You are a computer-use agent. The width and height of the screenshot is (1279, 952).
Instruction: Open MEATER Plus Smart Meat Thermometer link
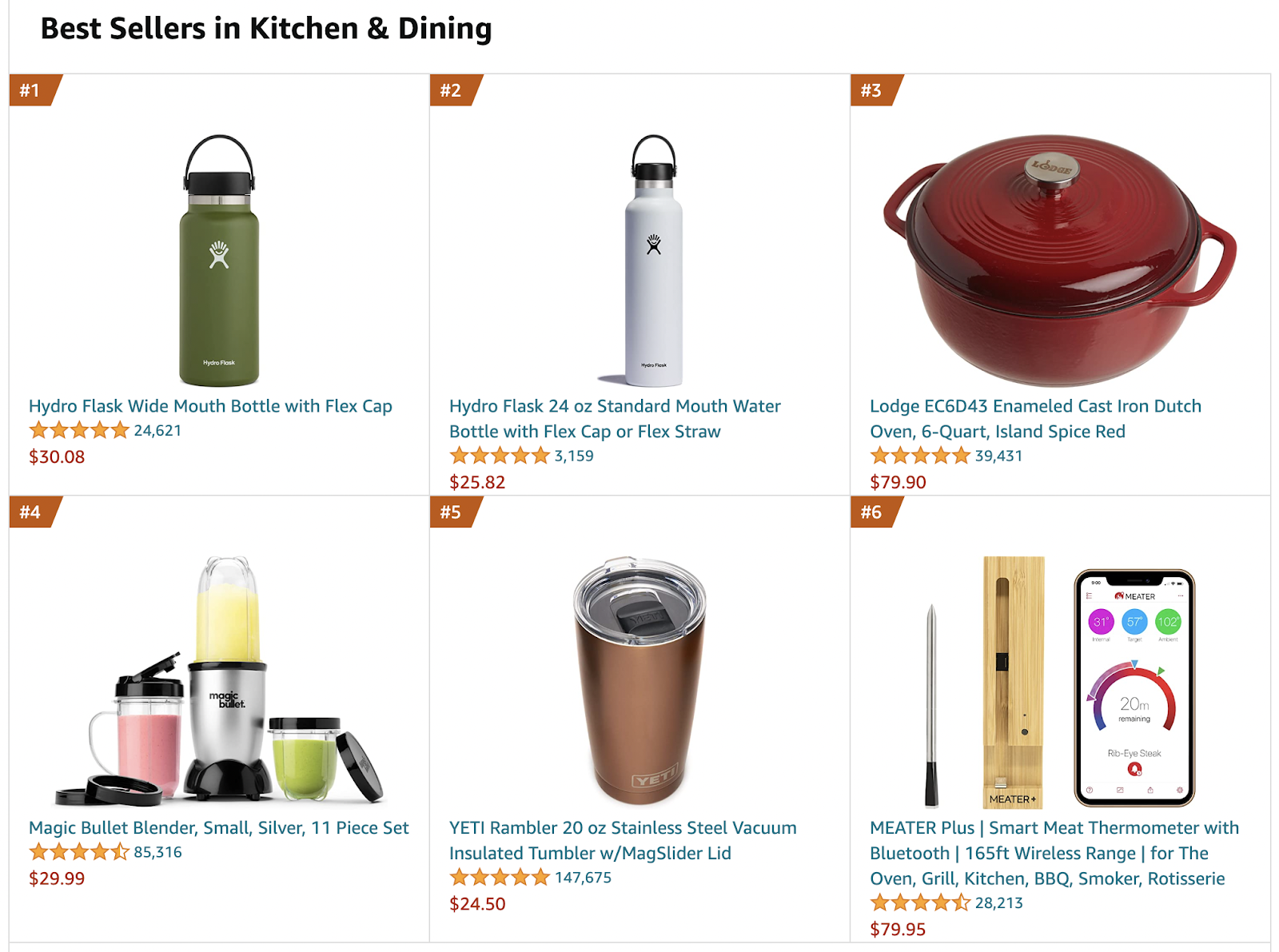[x=1054, y=853]
